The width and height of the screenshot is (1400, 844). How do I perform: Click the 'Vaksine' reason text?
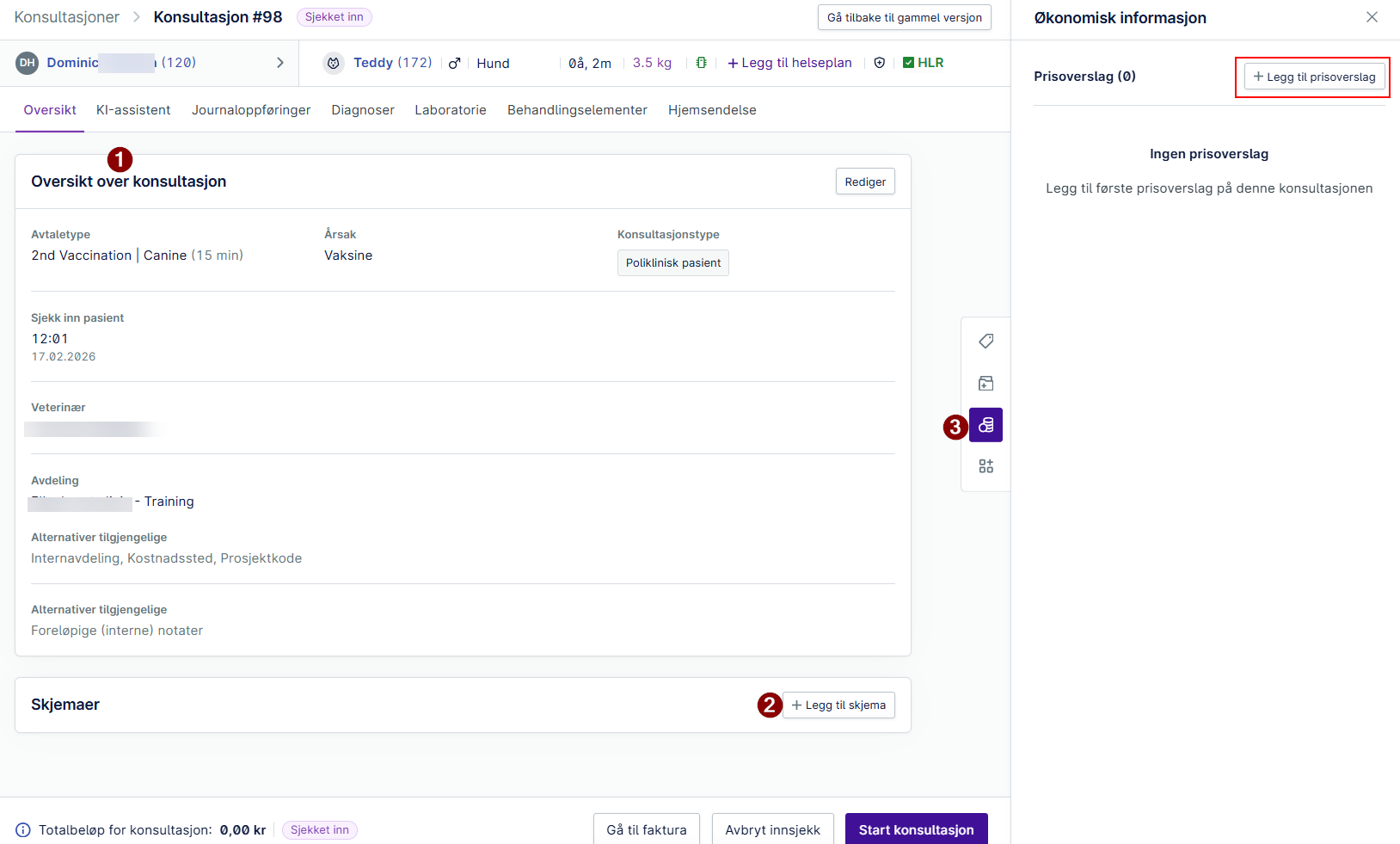348,256
